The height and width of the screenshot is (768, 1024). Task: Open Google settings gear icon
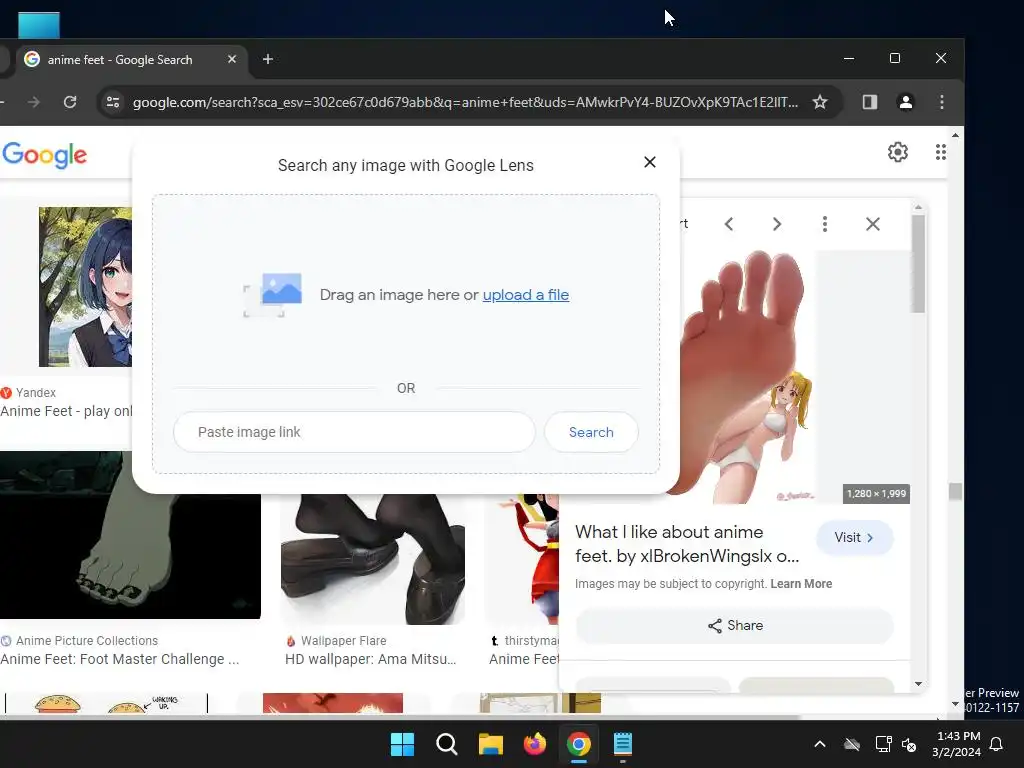click(x=897, y=152)
